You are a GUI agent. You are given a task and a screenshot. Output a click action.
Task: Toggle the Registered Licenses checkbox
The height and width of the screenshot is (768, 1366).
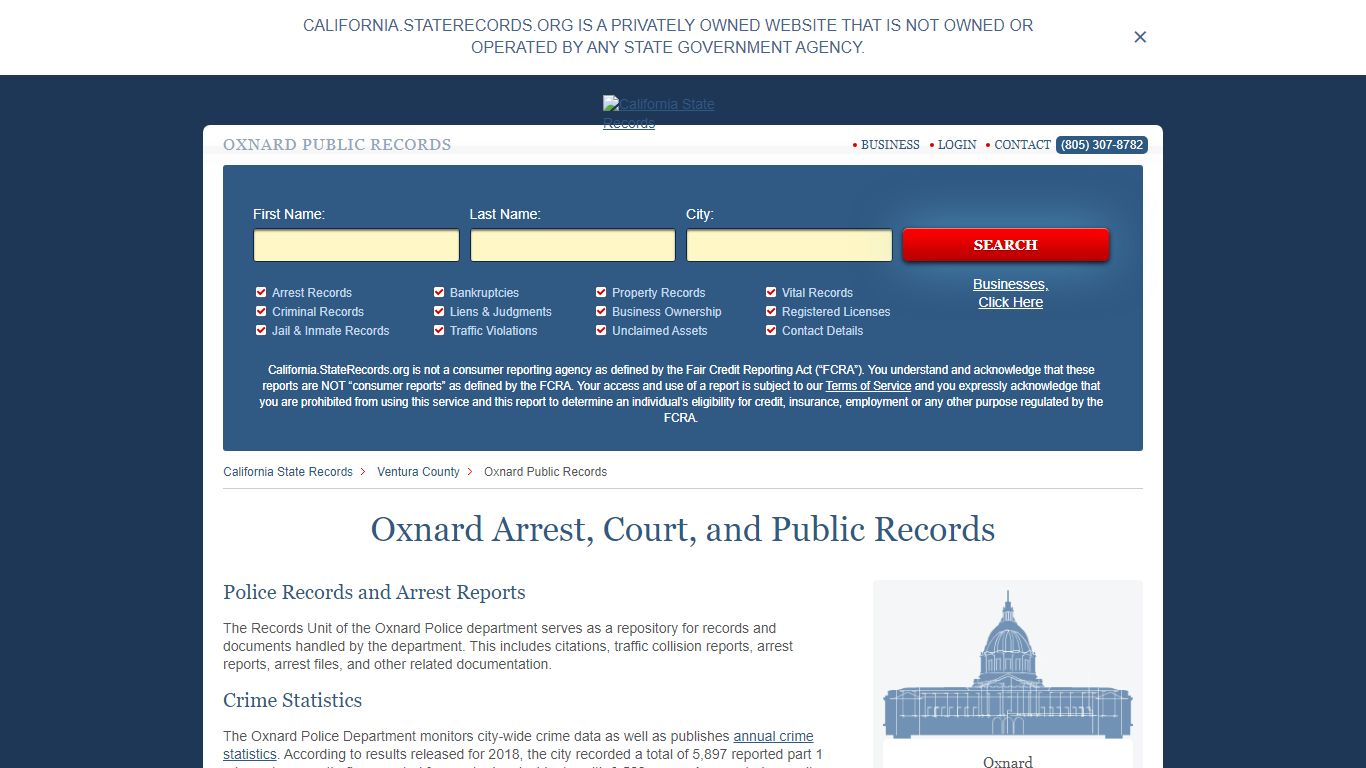[771, 311]
